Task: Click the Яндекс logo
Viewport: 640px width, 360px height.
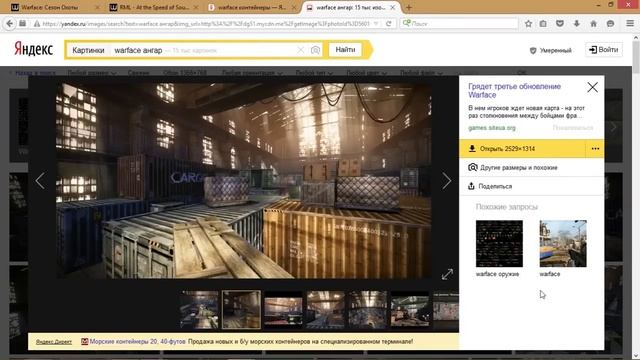Action: [x=33, y=49]
